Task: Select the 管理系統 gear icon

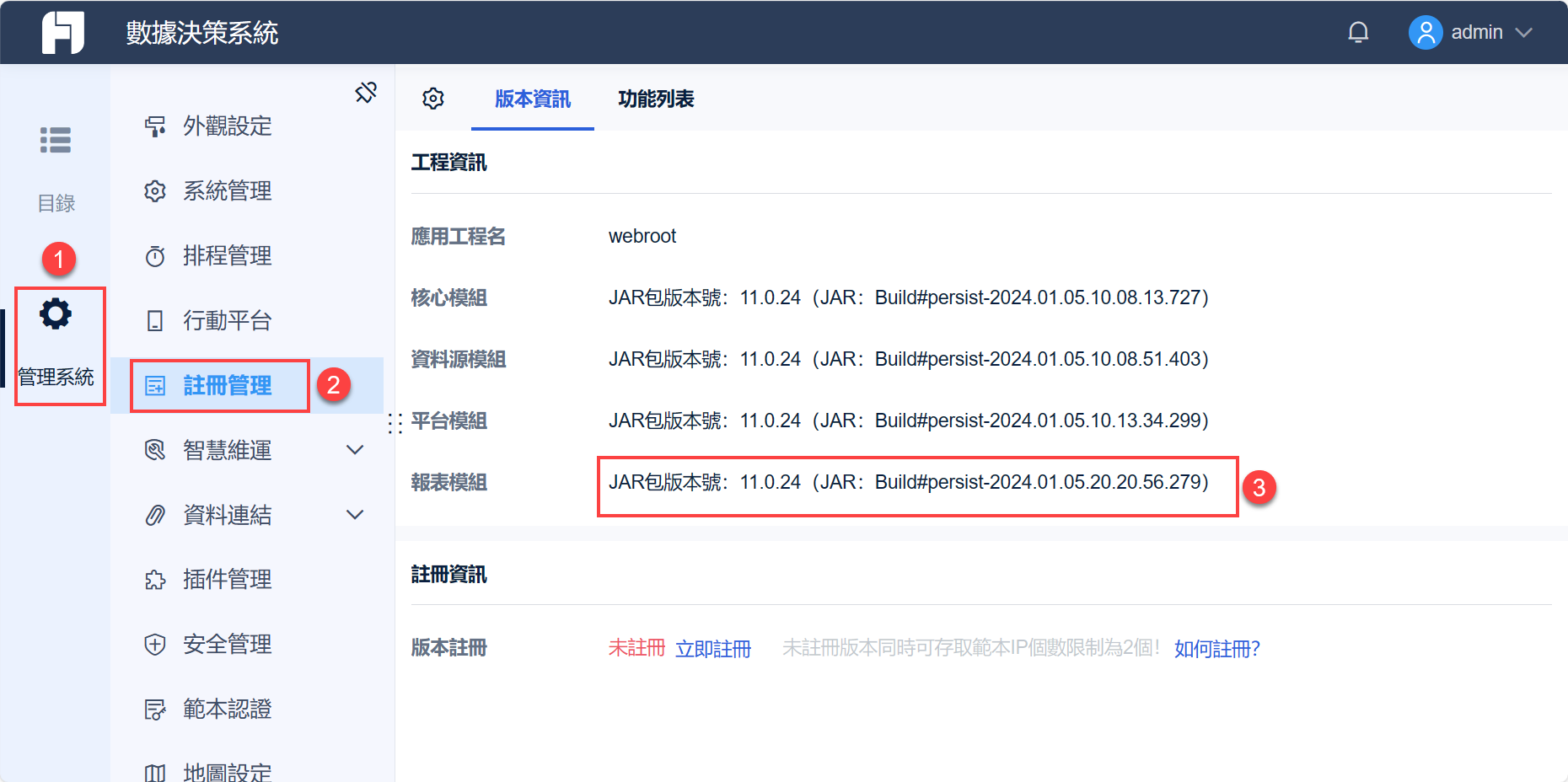Action: point(56,313)
